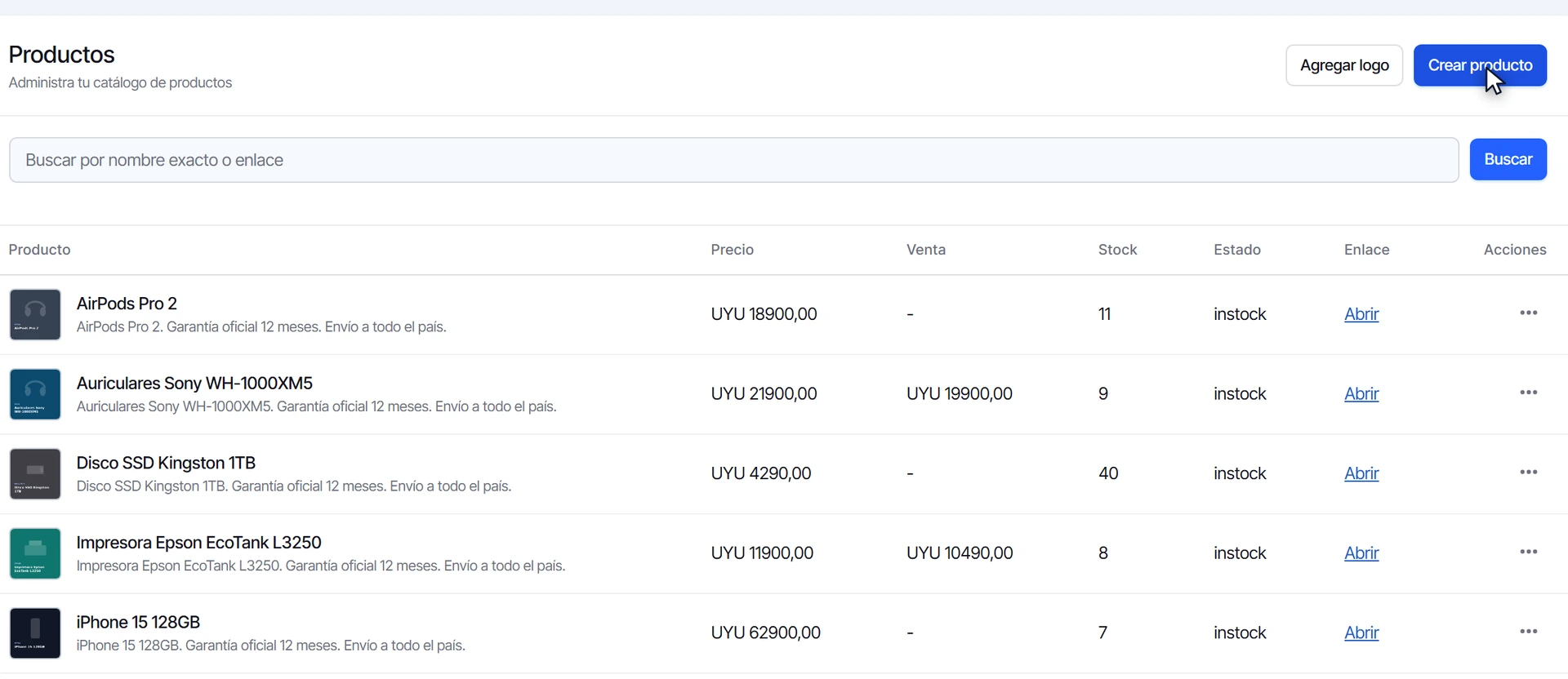
Task: Click the Epson EcoTank L3250 thumbnail
Action: coord(35,553)
